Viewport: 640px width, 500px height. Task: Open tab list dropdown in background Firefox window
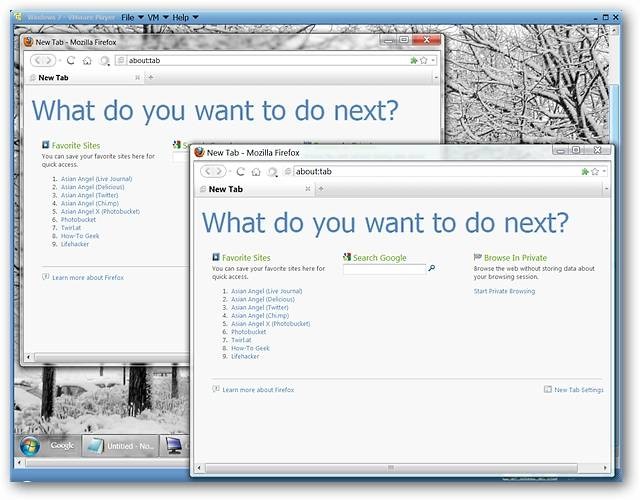pos(436,78)
